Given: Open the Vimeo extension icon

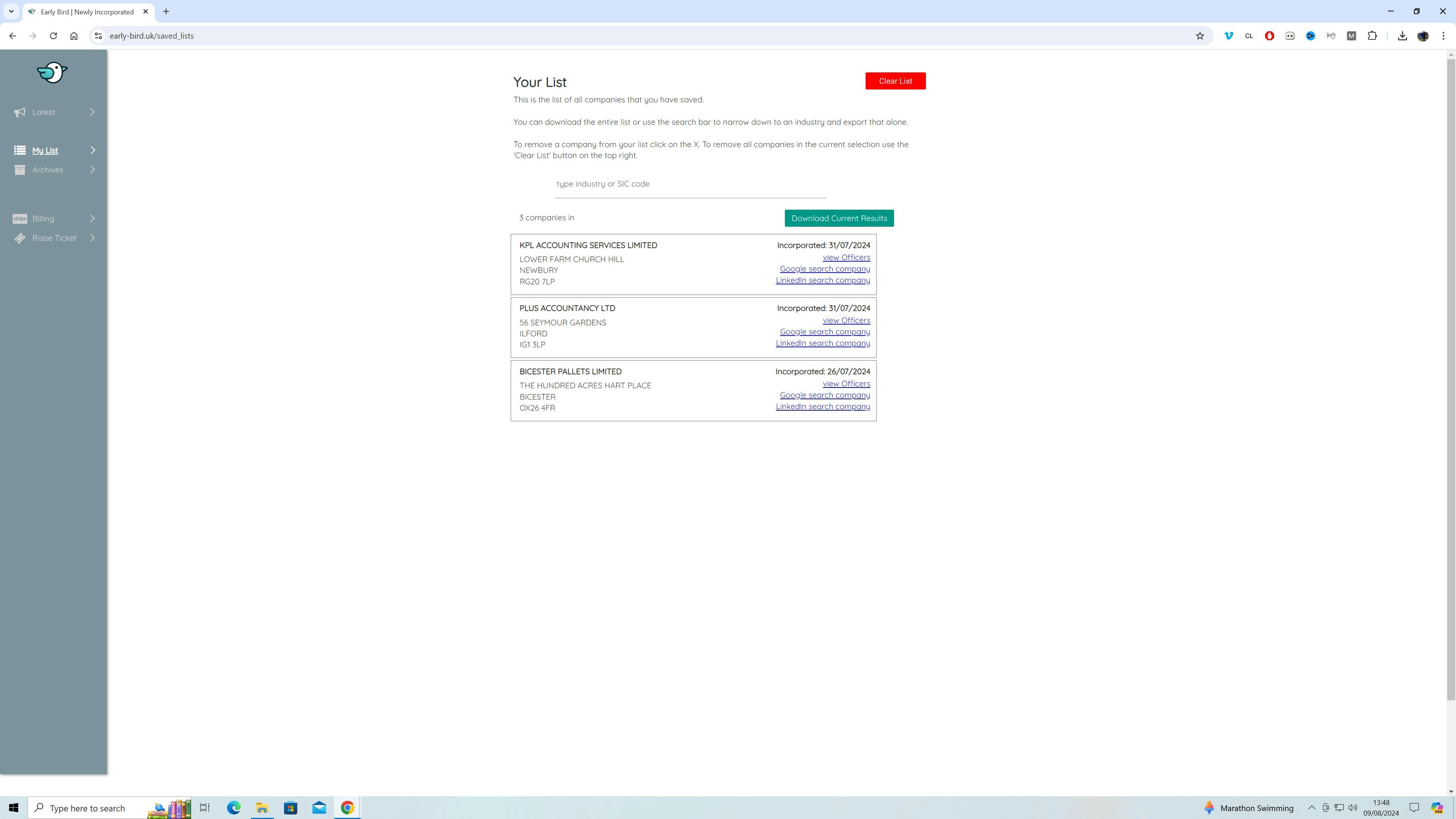Looking at the screenshot, I should [x=1228, y=36].
